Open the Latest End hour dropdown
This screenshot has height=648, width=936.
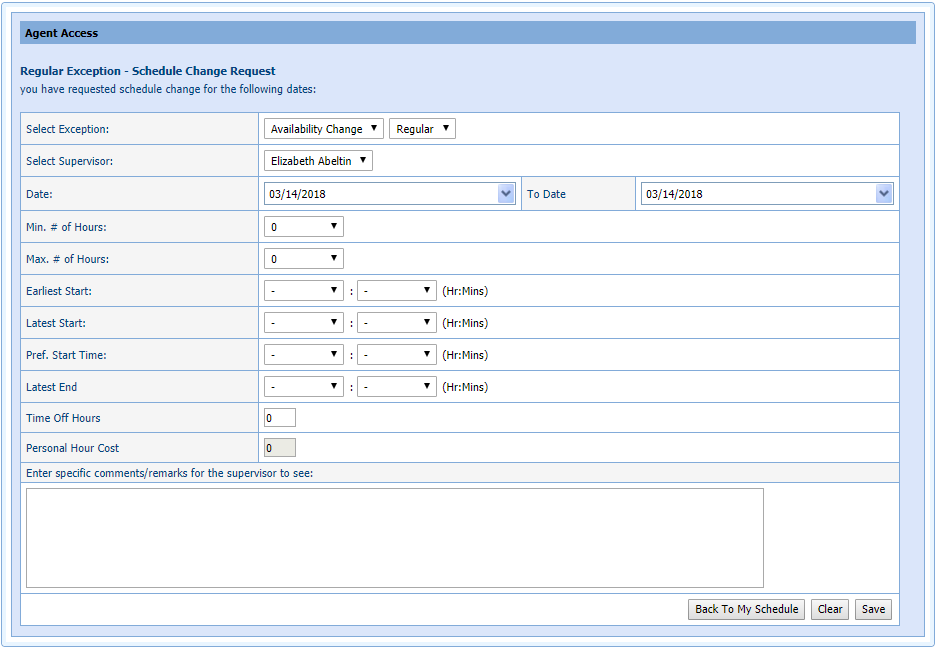point(303,387)
